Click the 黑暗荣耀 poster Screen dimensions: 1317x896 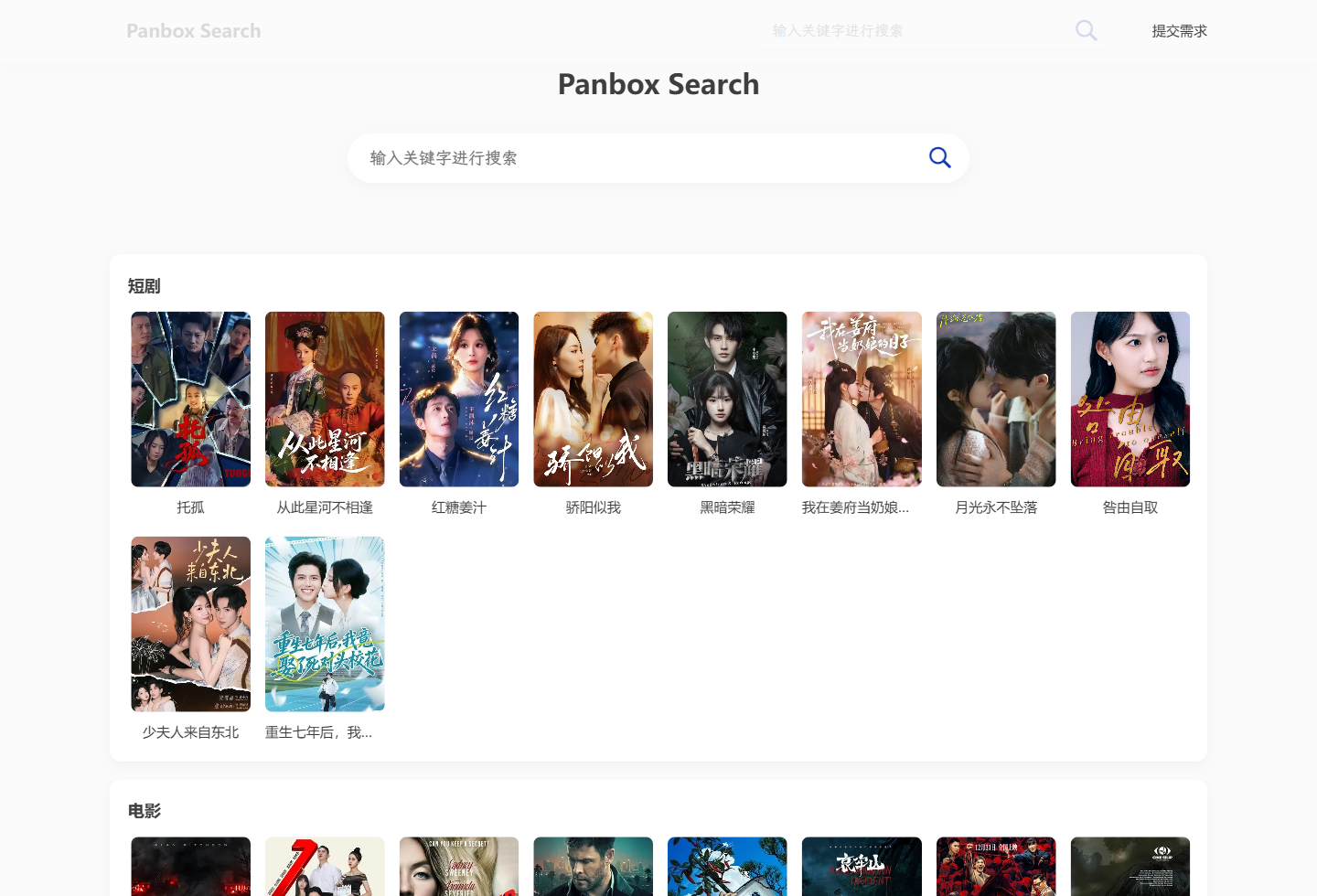[727, 399]
